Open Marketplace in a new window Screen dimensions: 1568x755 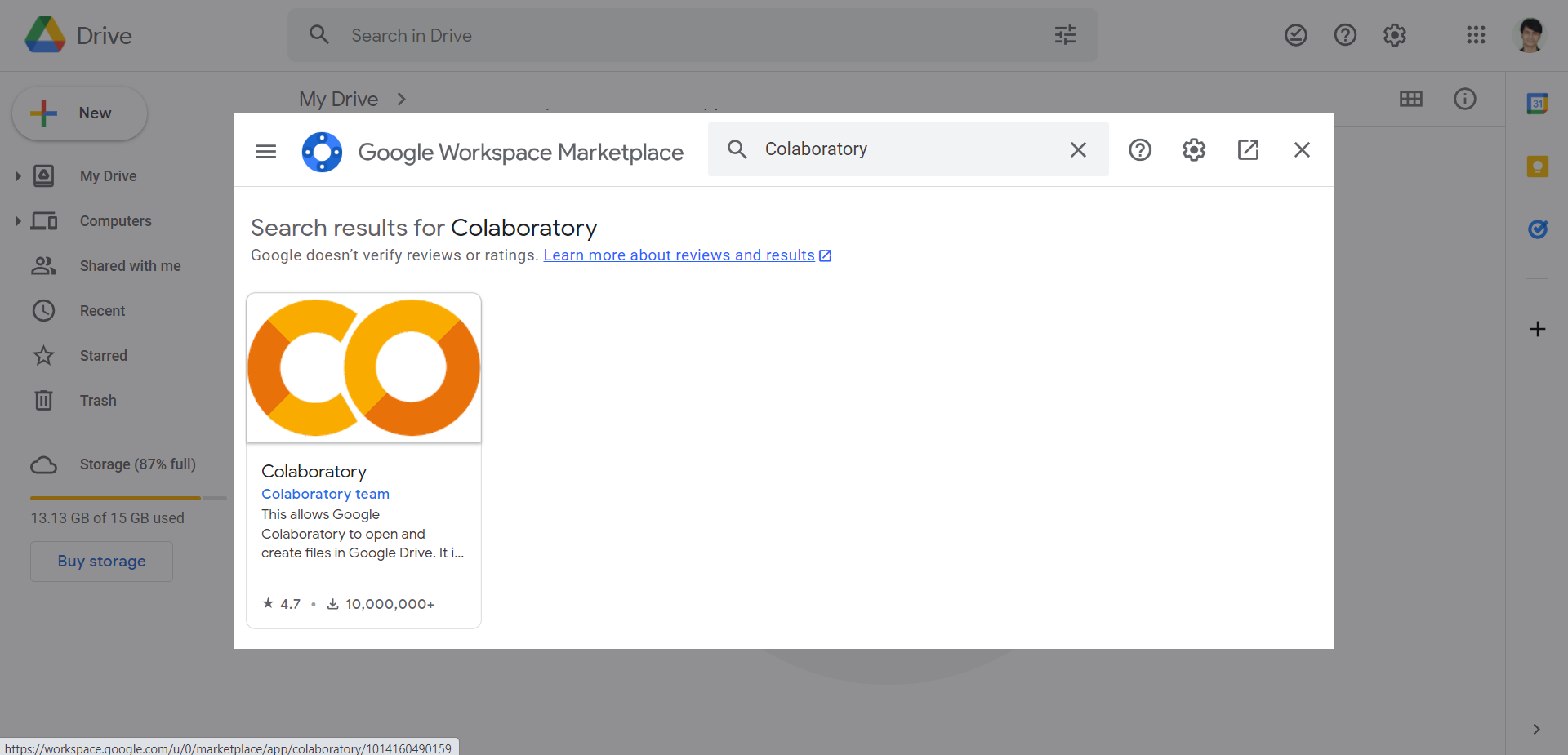pyautogui.click(x=1248, y=149)
